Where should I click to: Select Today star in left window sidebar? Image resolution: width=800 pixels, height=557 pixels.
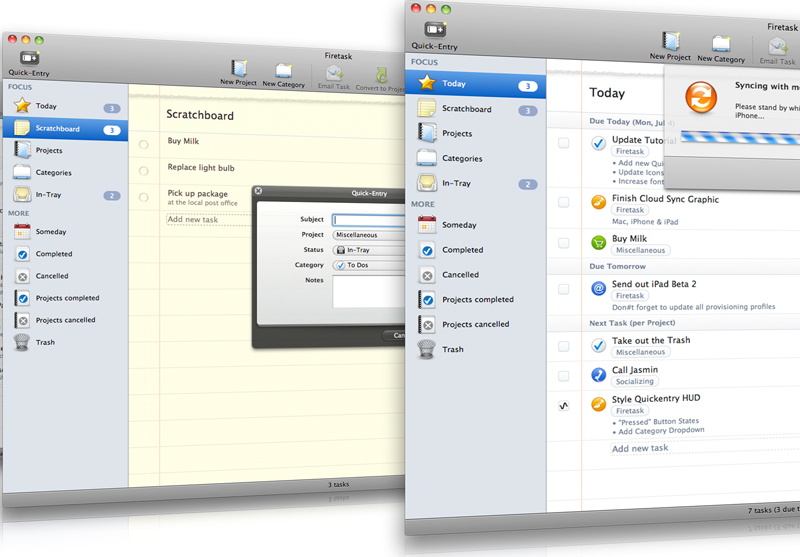click(x=22, y=105)
